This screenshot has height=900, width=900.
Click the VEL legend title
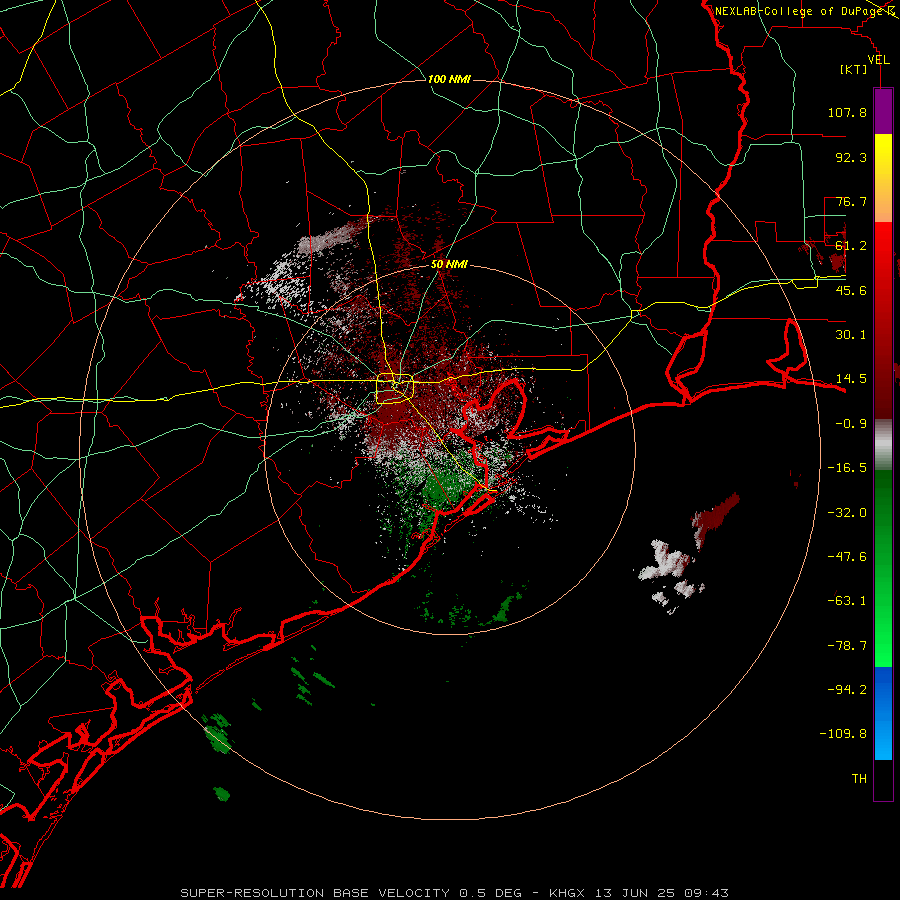click(x=878, y=60)
